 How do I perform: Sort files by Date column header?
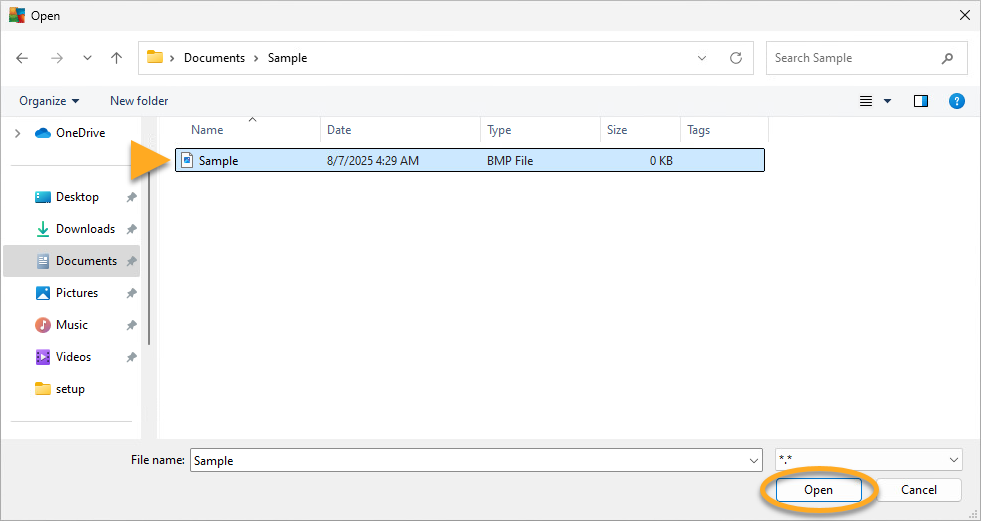click(339, 130)
